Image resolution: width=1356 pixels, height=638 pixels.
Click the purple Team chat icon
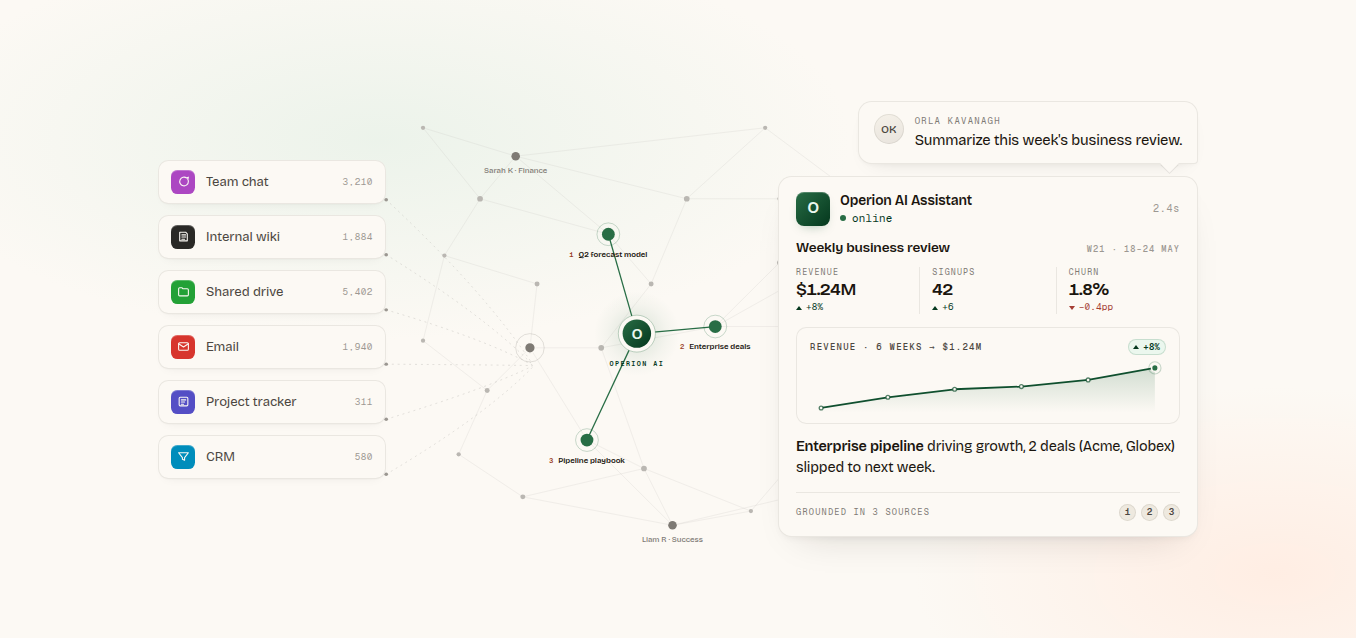point(183,182)
